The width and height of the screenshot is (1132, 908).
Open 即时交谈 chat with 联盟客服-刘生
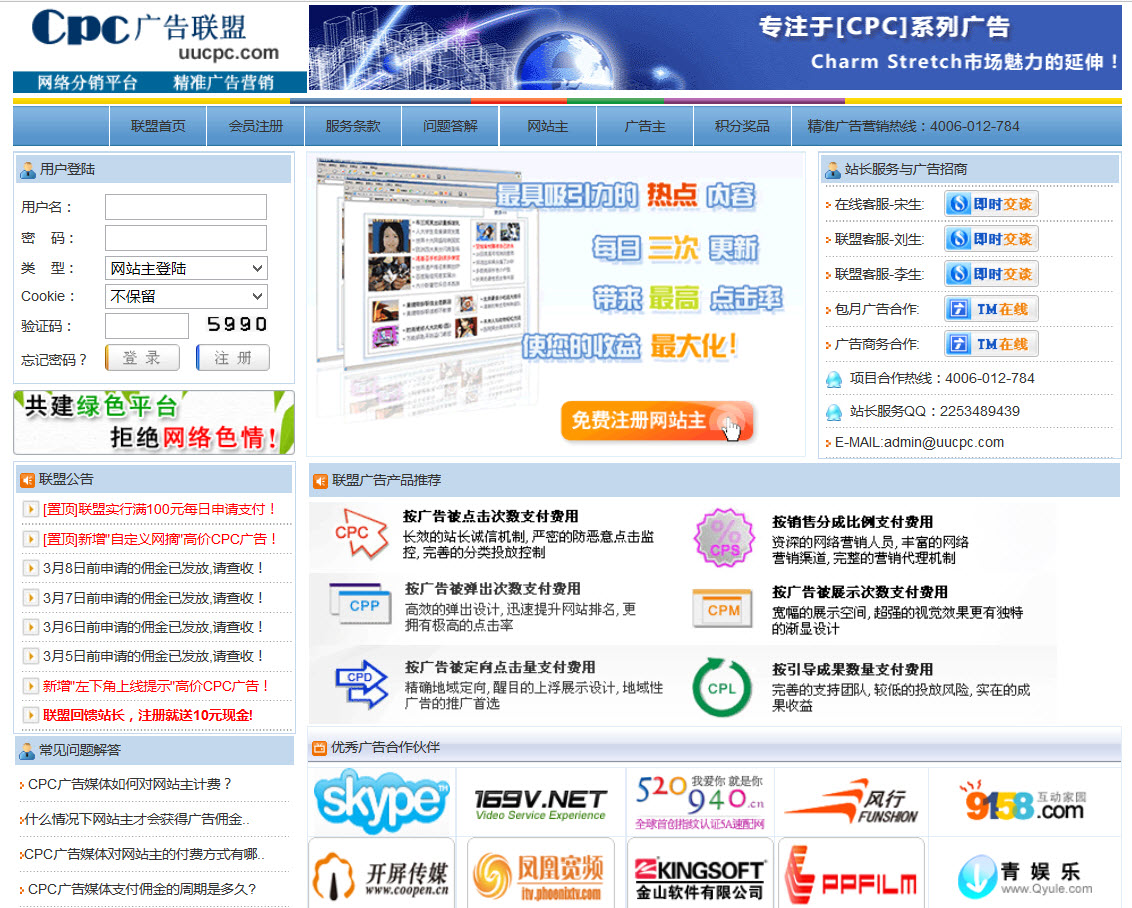point(990,238)
